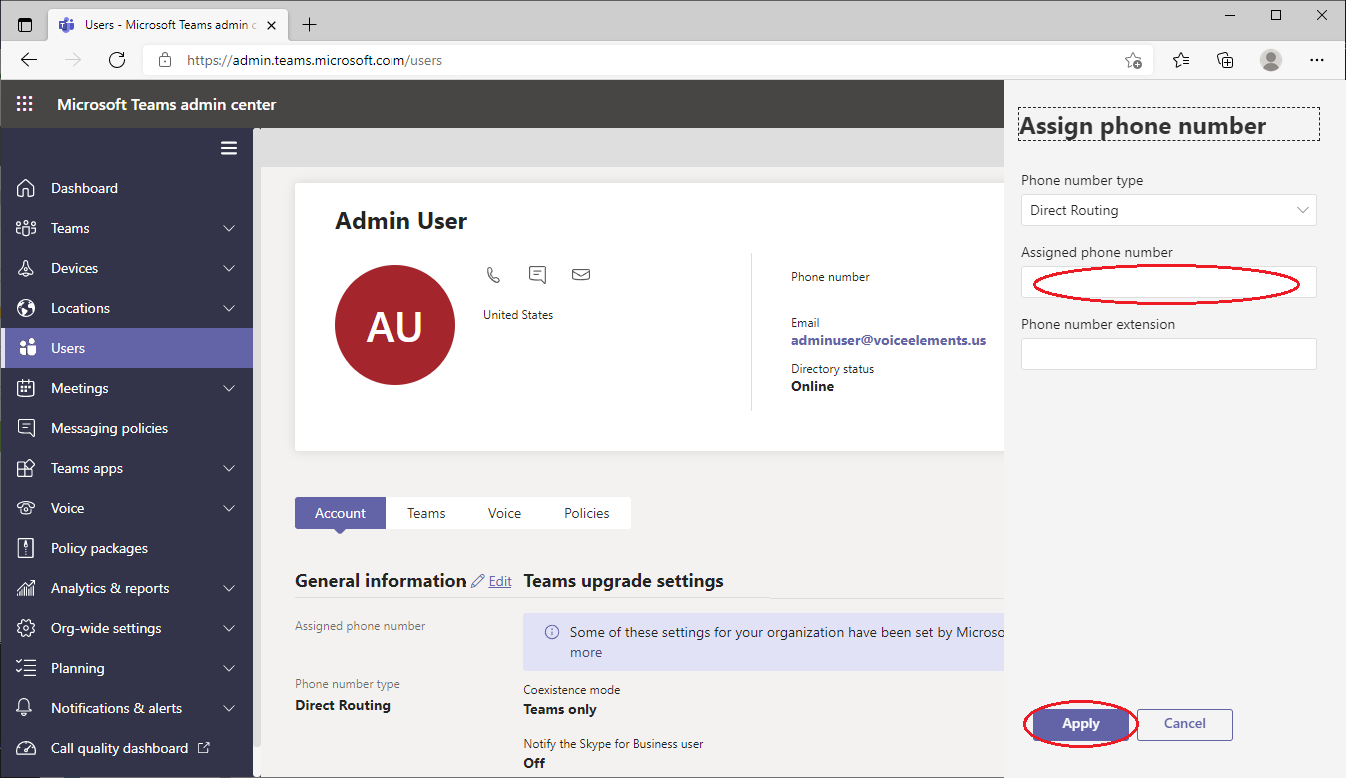Click the Messaging policies chat icon

point(26,428)
